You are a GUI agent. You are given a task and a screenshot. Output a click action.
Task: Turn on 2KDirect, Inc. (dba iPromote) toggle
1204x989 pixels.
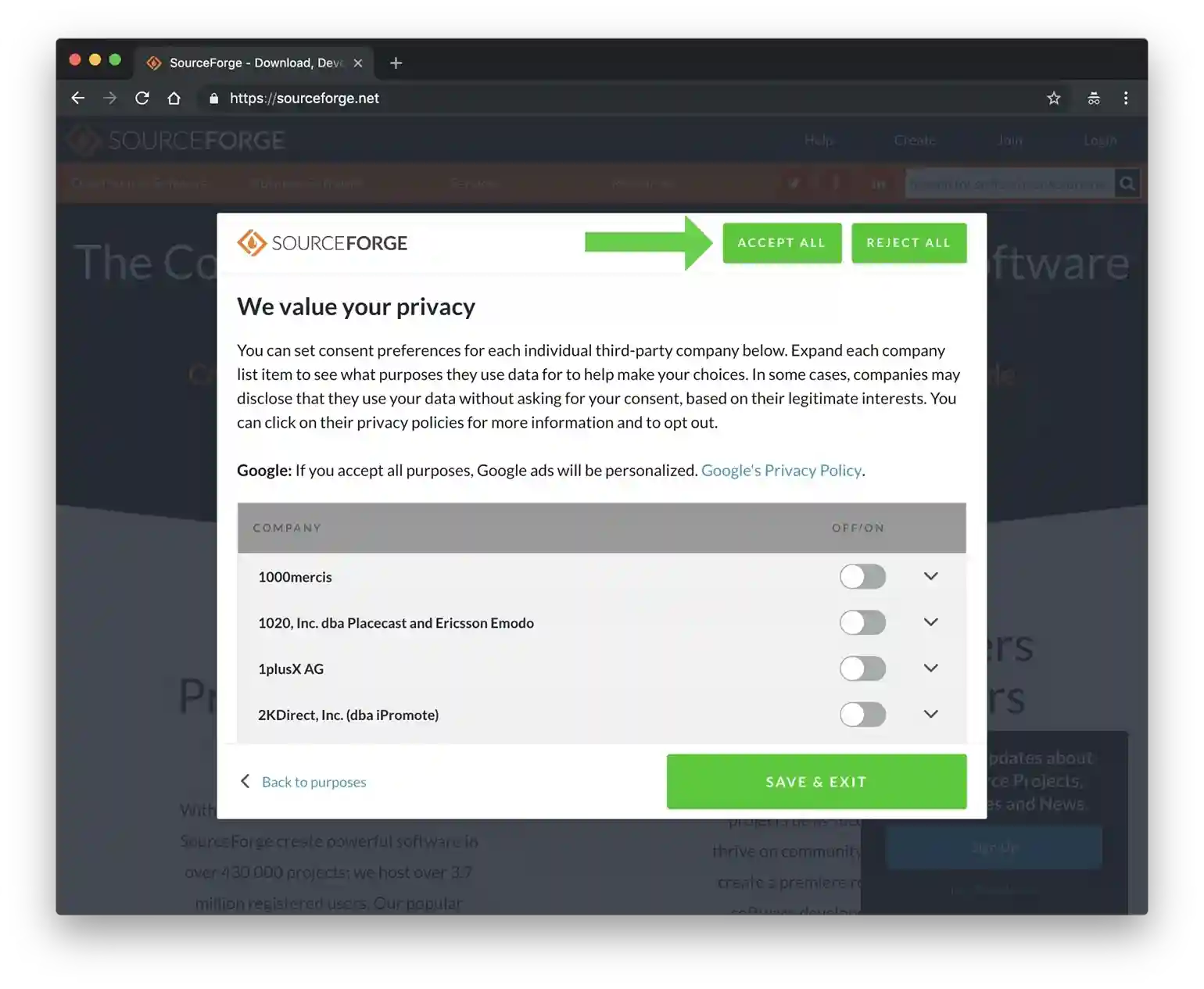(x=863, y=715)
